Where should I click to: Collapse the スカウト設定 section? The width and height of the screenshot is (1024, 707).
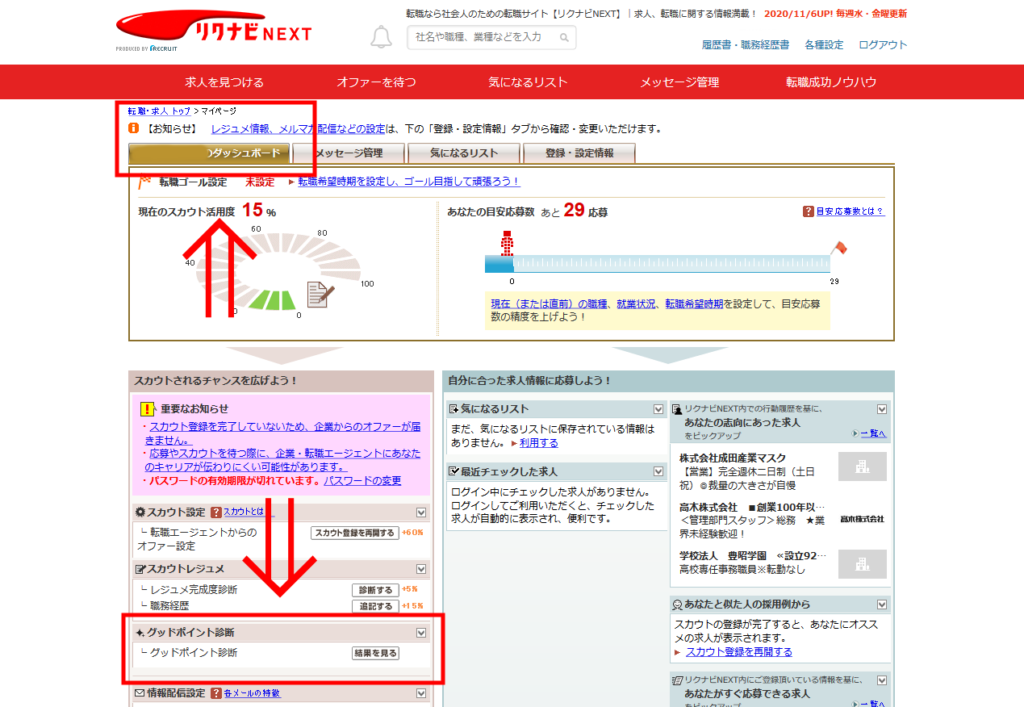point(421,512)
